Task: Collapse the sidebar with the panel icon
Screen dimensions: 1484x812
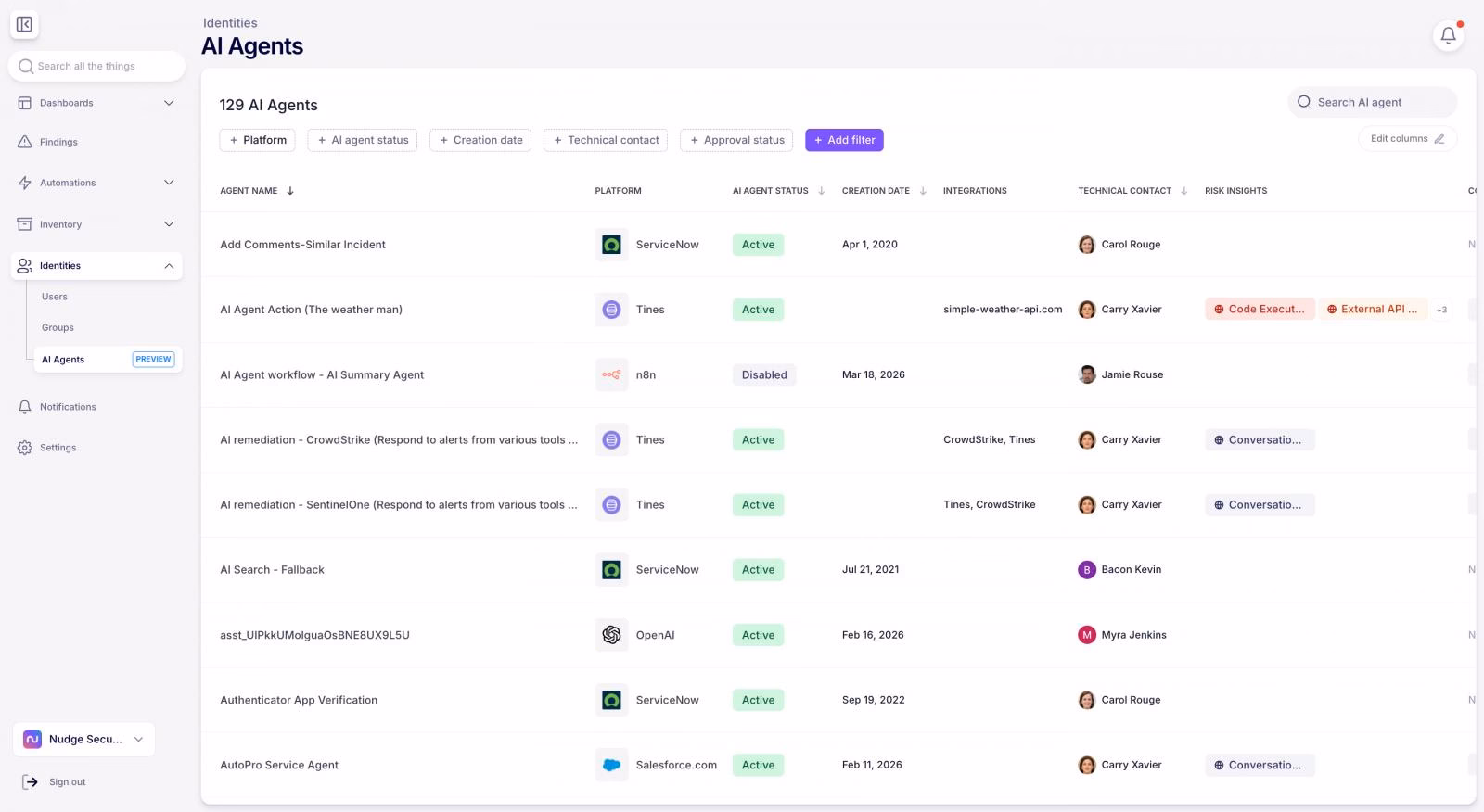Action: [25, 24]
